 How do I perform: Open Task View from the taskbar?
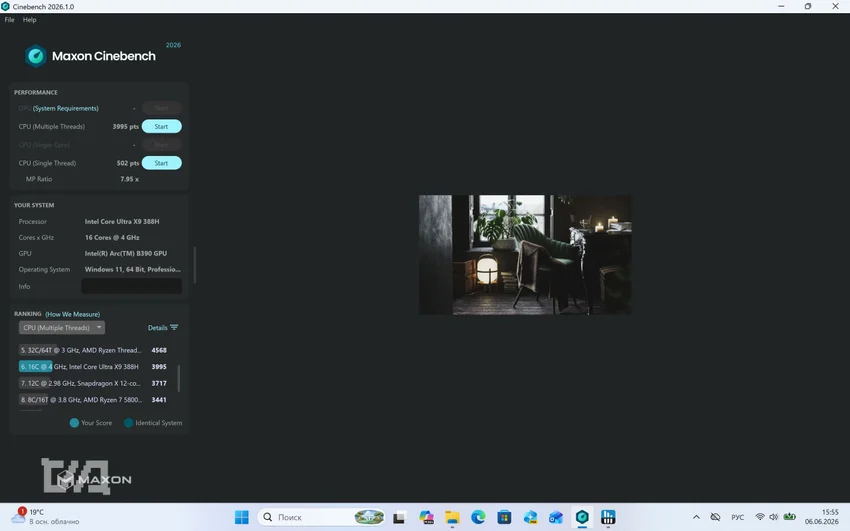tap(399, 517)
